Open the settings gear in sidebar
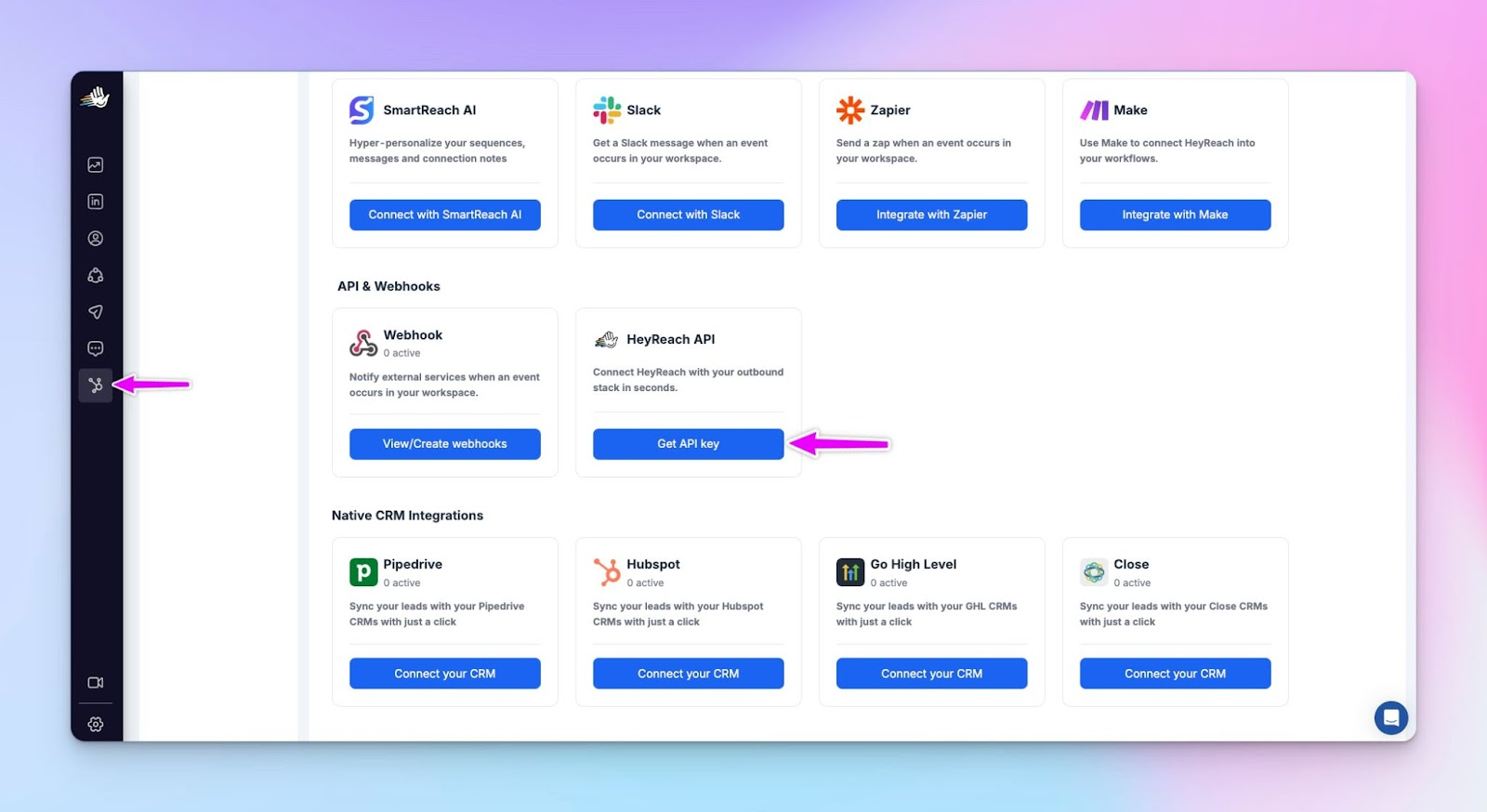 click(95, 724)
